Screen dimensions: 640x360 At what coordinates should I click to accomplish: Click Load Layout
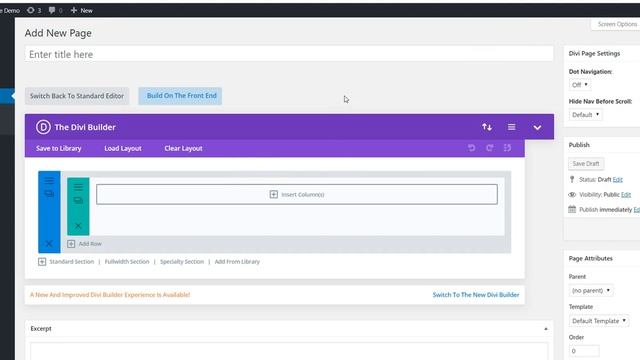click(123, 148)
